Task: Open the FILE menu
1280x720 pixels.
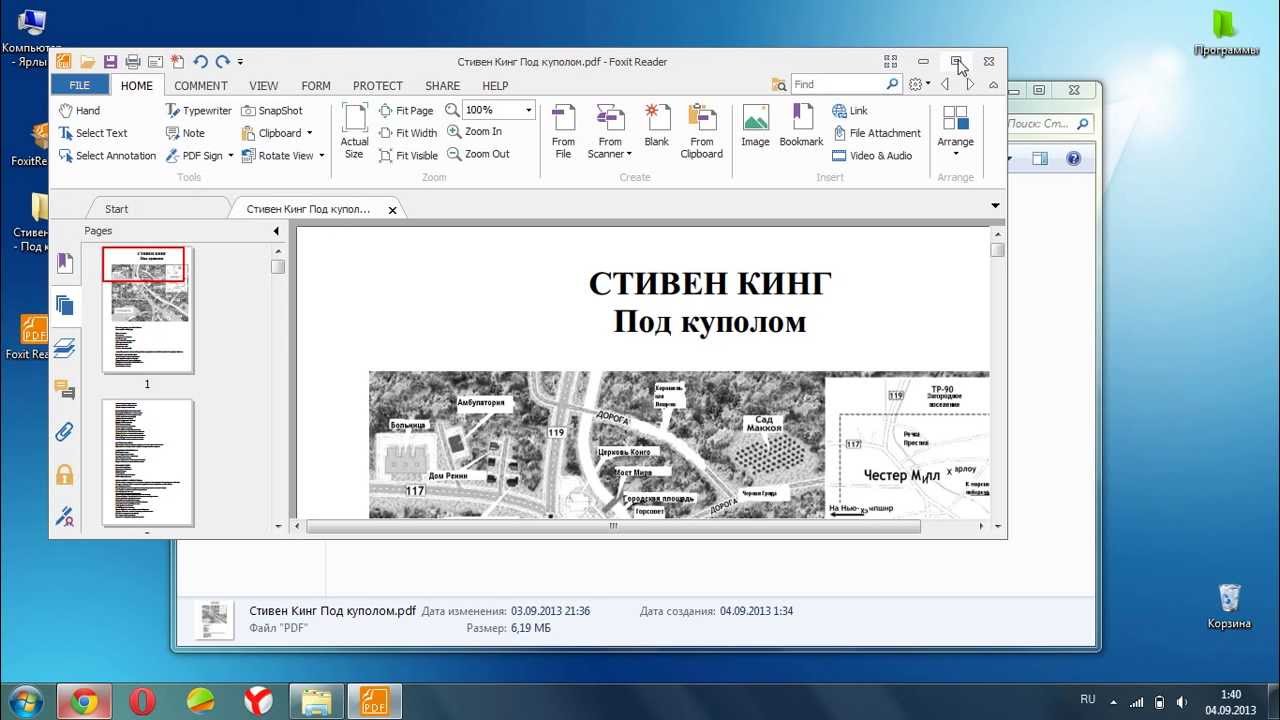Action: point(79,86)
